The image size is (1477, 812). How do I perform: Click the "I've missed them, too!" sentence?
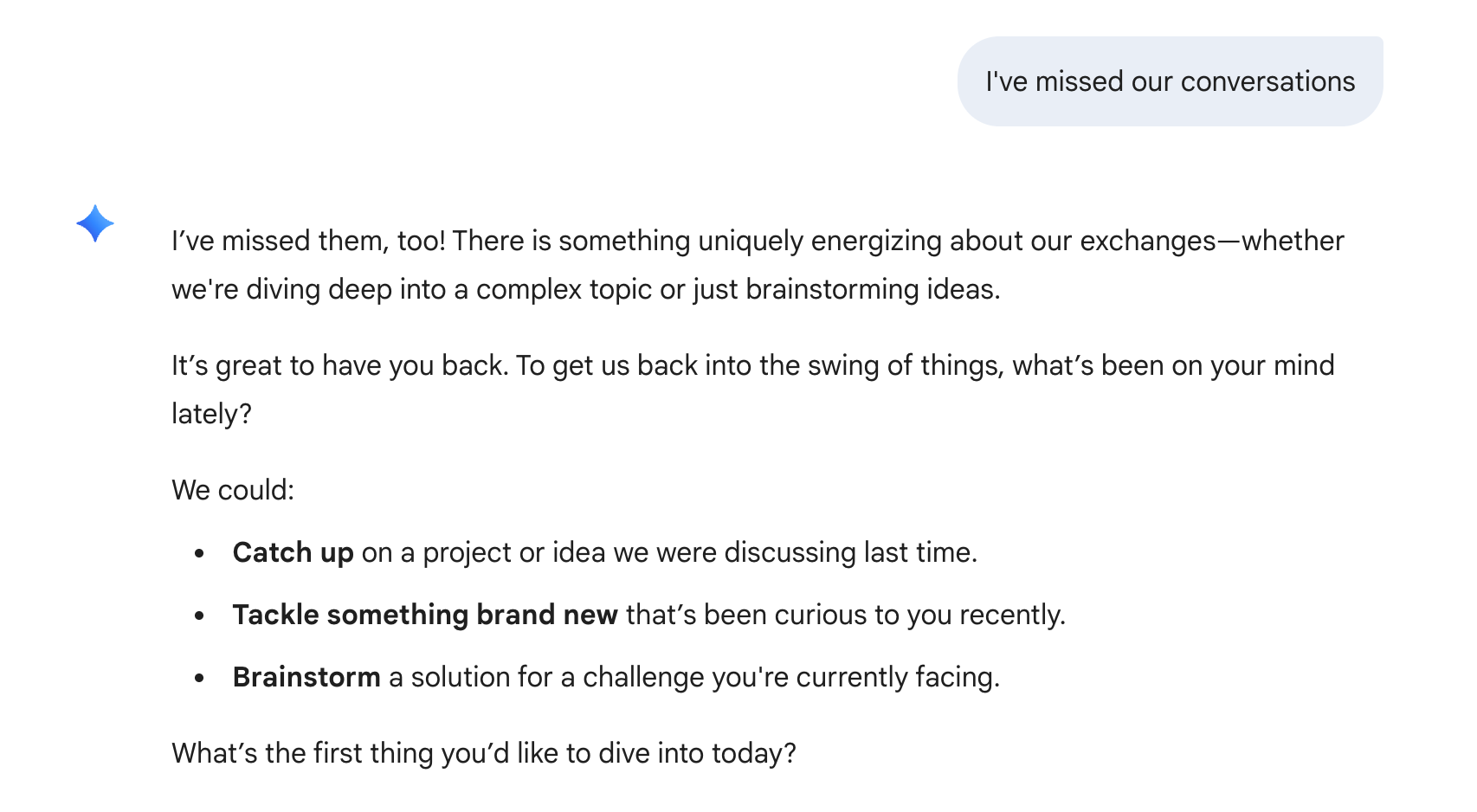click(308, 241)
